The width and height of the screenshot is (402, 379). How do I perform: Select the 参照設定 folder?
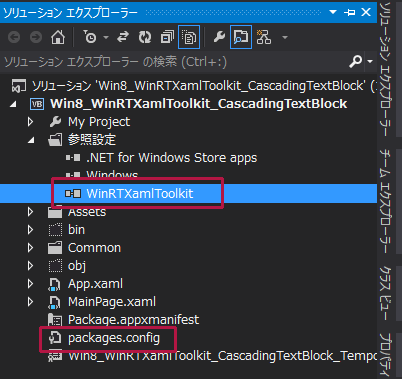pyautogui.click(x=92, y=140)
